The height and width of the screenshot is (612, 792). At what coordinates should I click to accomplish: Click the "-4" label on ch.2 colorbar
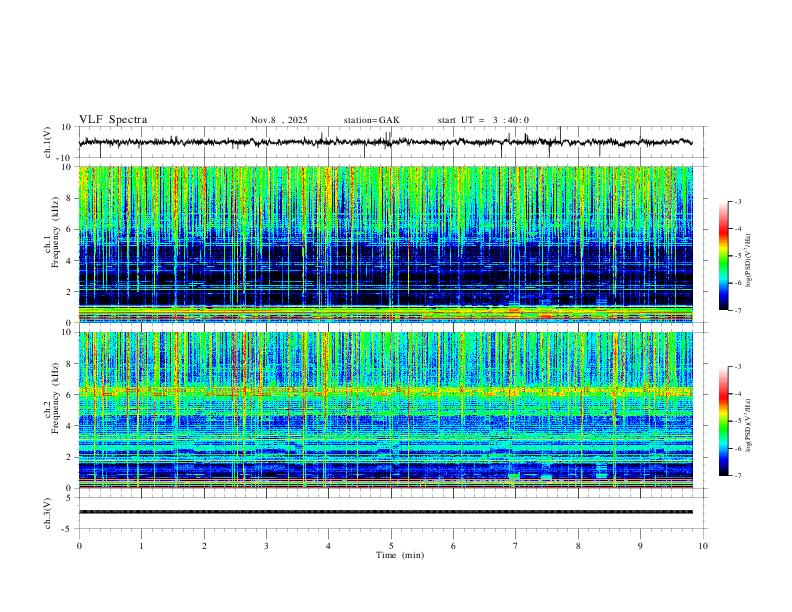tap(738, 394)
